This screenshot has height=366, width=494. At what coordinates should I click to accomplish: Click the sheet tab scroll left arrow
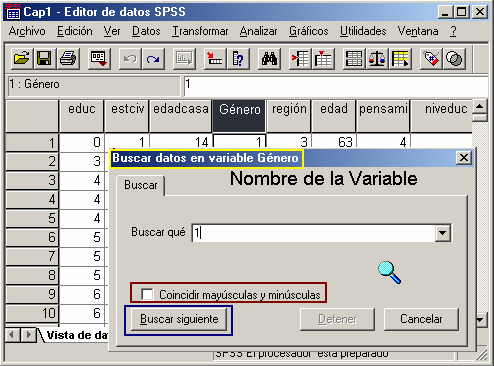(x=12, y=334)
